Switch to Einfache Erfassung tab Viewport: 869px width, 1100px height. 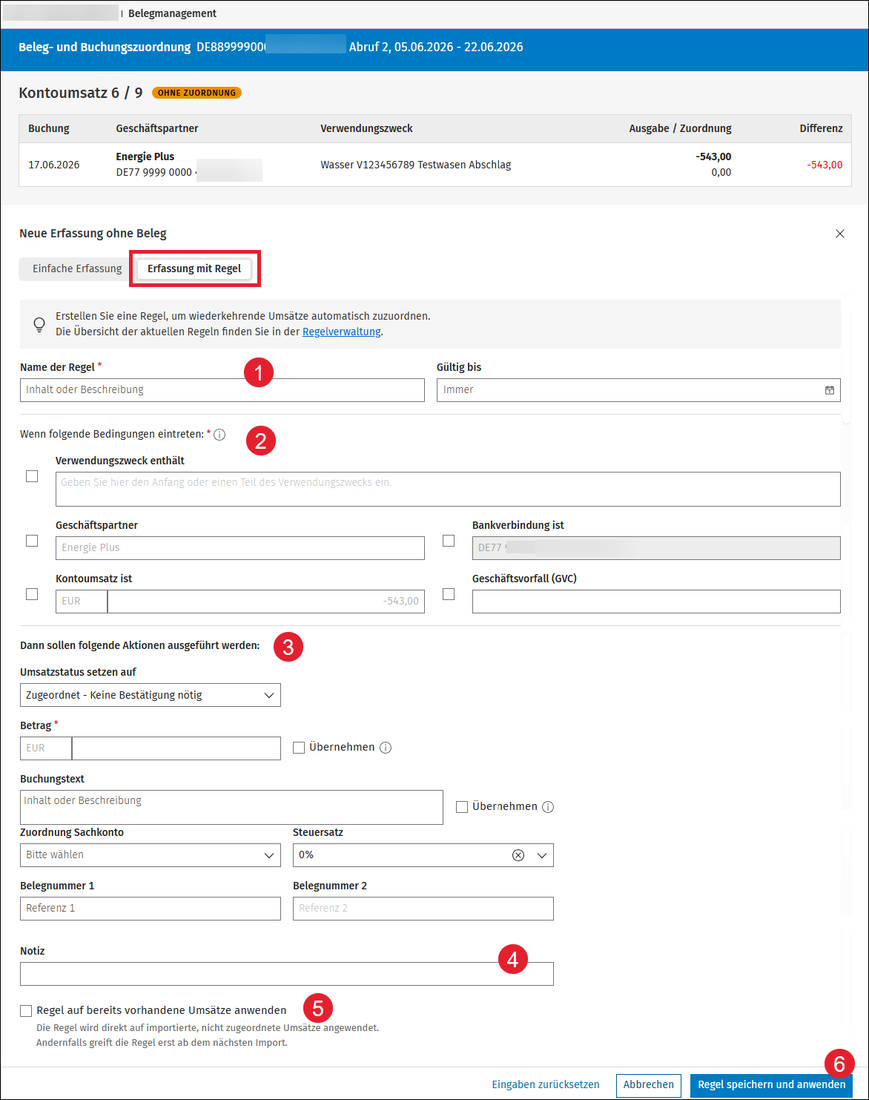coord(77,269)
